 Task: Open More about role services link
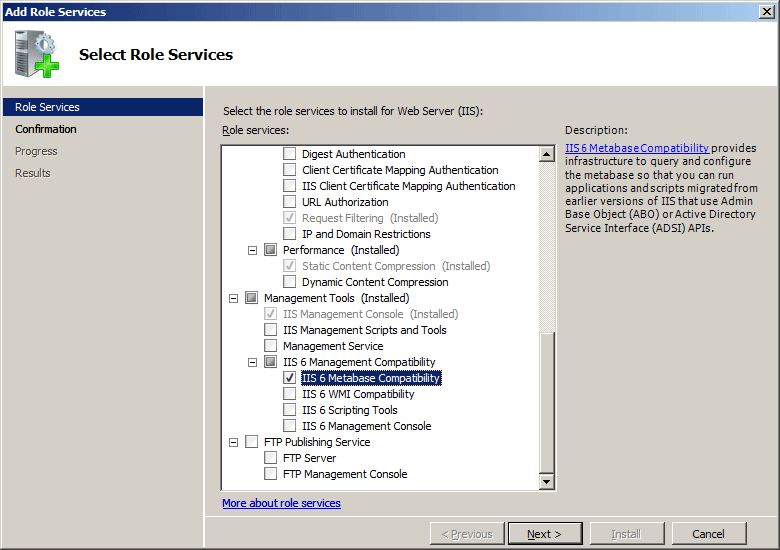click(x=282, y=503)
